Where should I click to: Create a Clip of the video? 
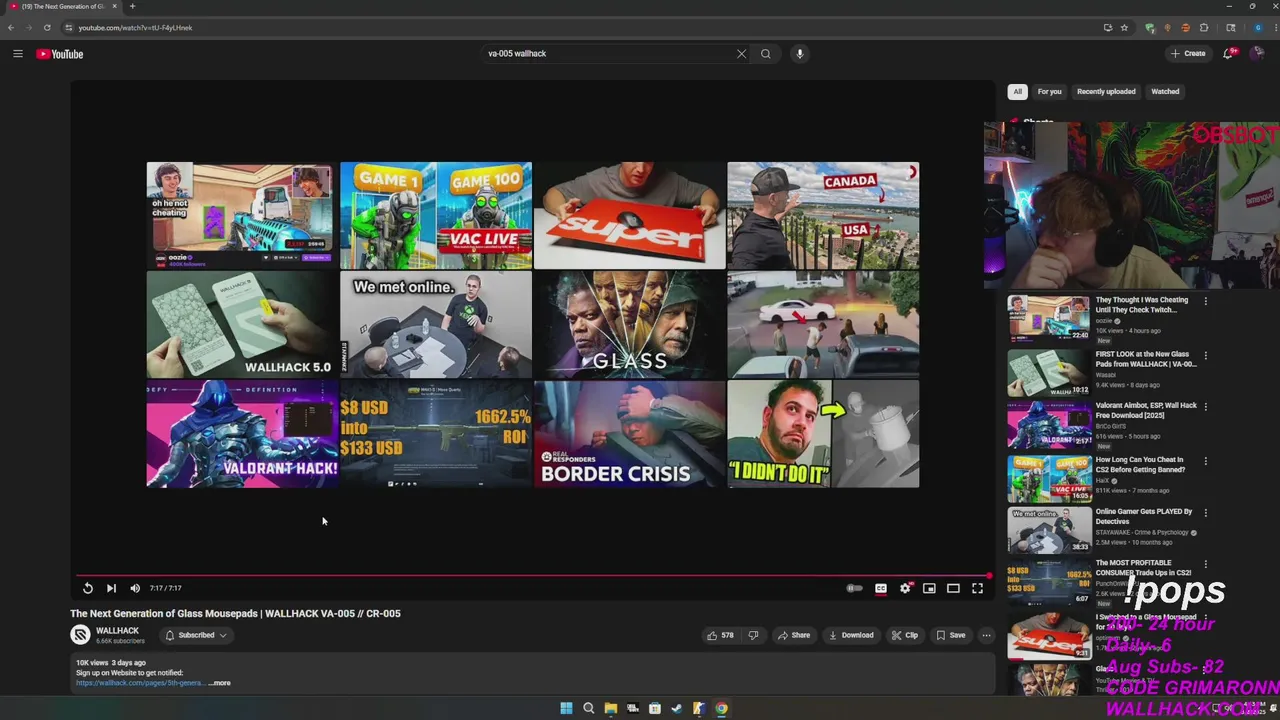pos(905,635)
